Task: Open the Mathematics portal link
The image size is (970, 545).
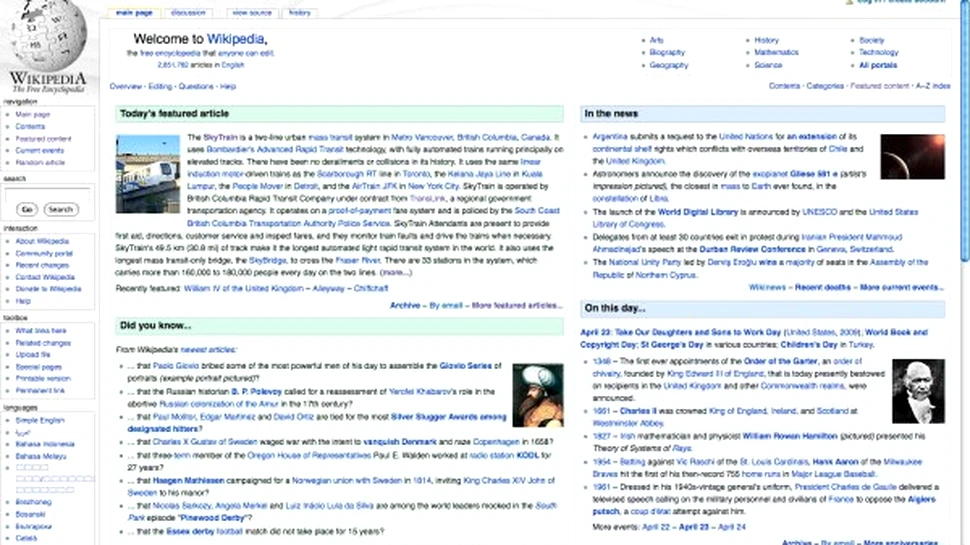Action: (776, 52)
